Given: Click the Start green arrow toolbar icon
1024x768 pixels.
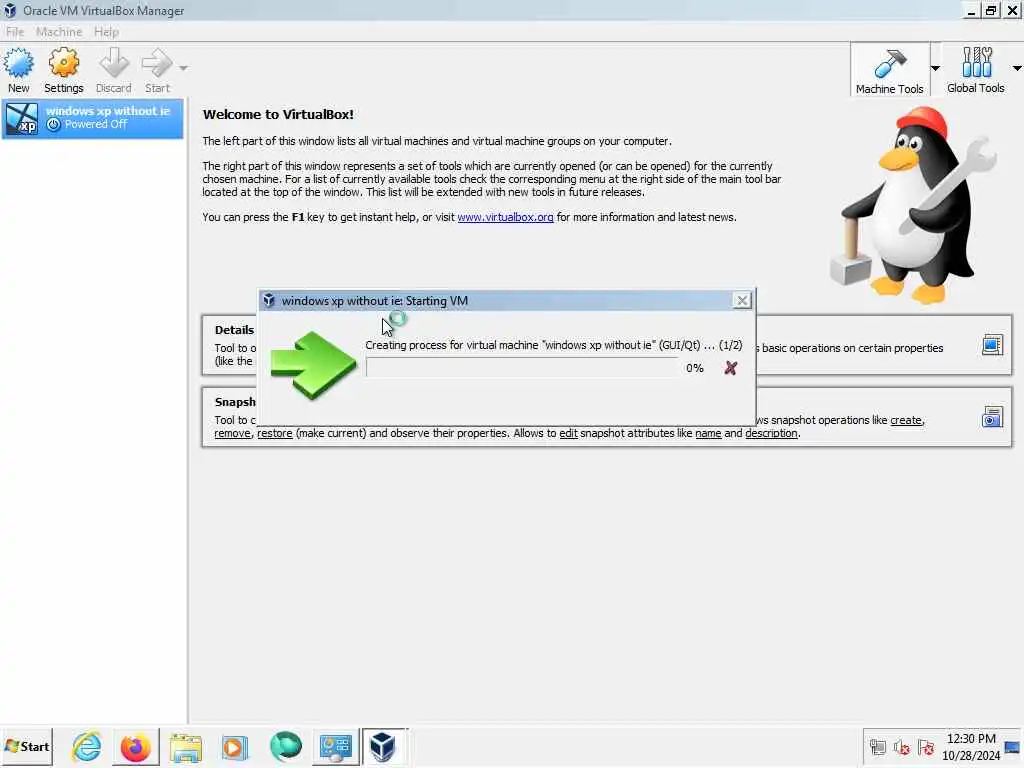Looking at the screenshot, I should click(157, 63).
